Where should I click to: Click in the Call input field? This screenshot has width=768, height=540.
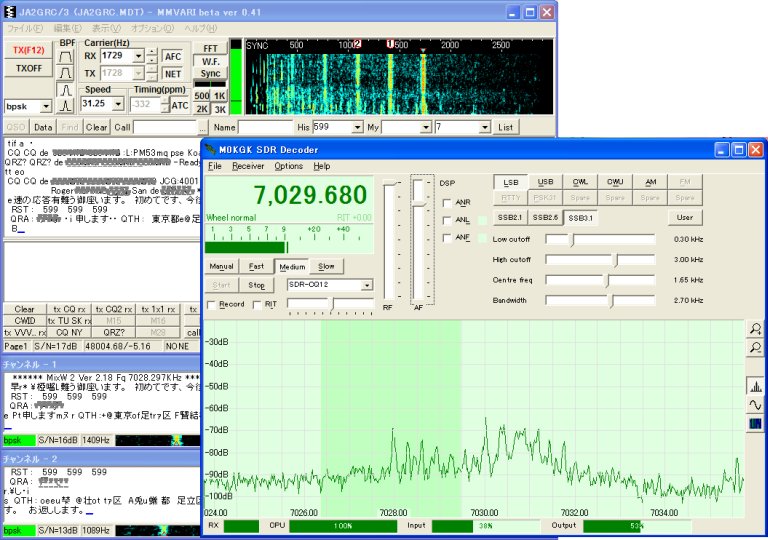pyautogui.click(x=165, y=127)
